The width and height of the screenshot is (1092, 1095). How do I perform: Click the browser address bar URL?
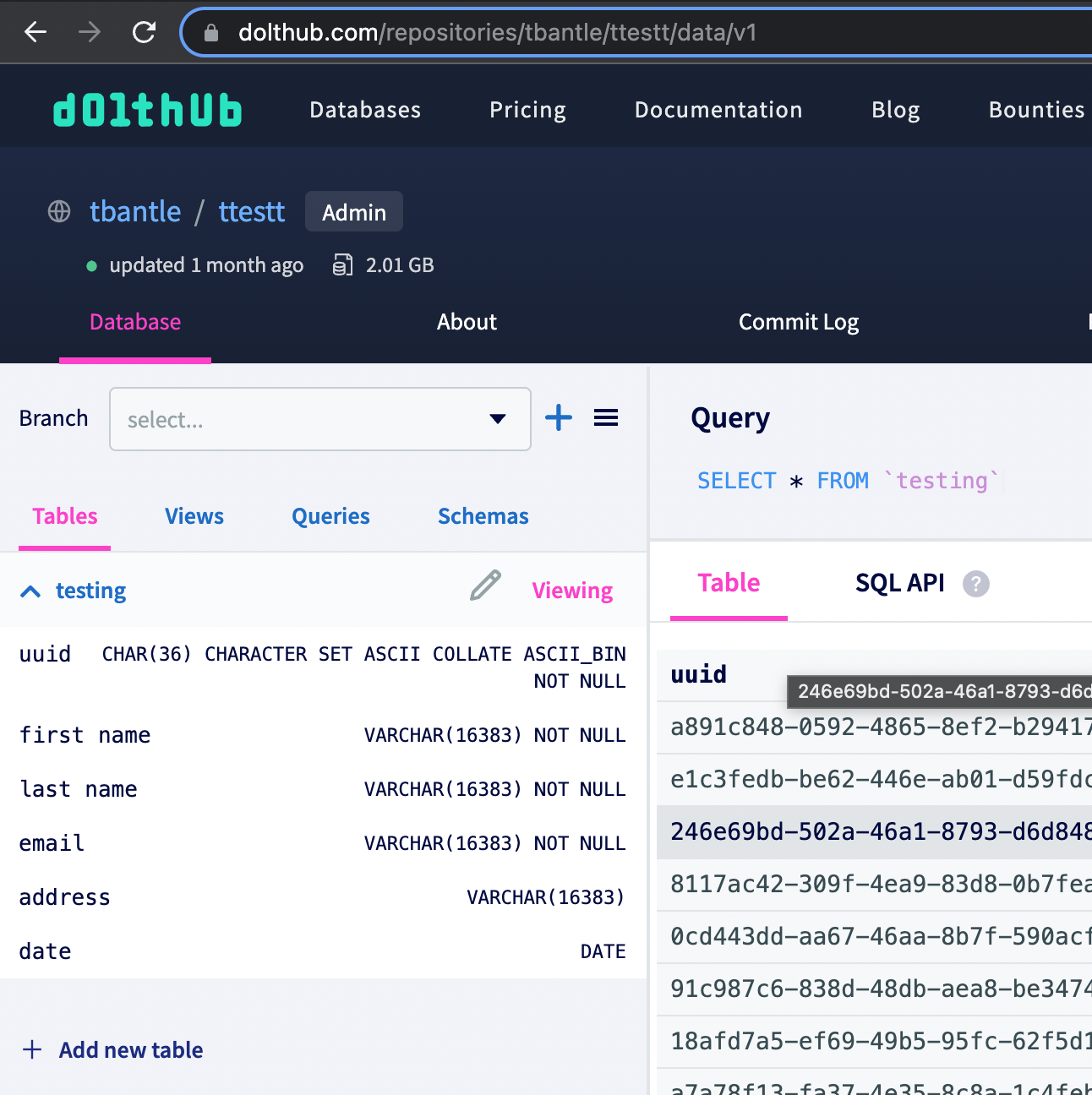click(498, 32)
